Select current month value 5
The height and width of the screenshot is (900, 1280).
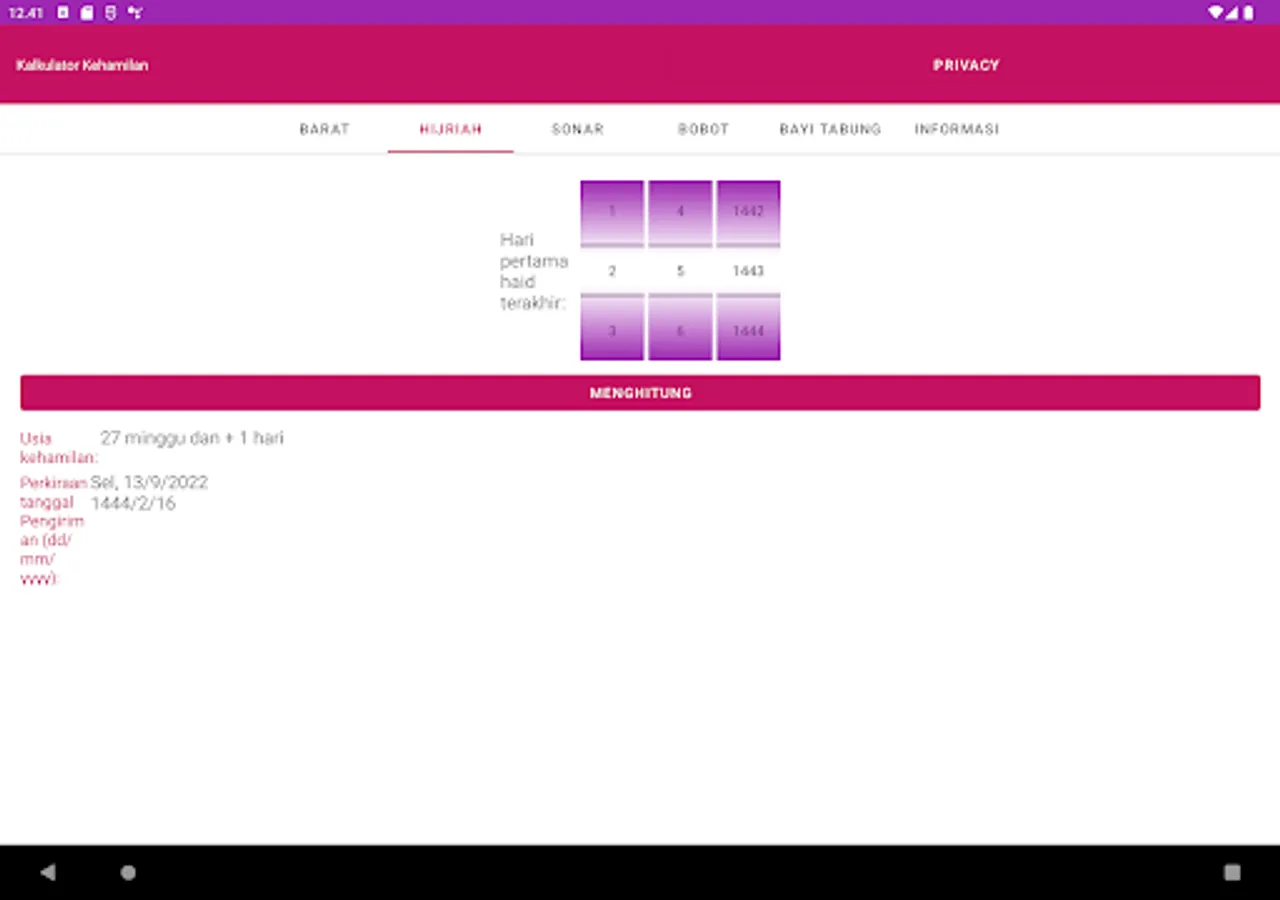point(680,271)
